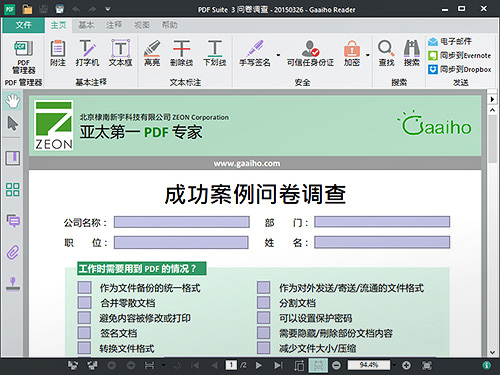The height and width of the screenshot is (375, 500).
Task: Activate the Hand pan tool in sidebar
Action: click(13, 101)
